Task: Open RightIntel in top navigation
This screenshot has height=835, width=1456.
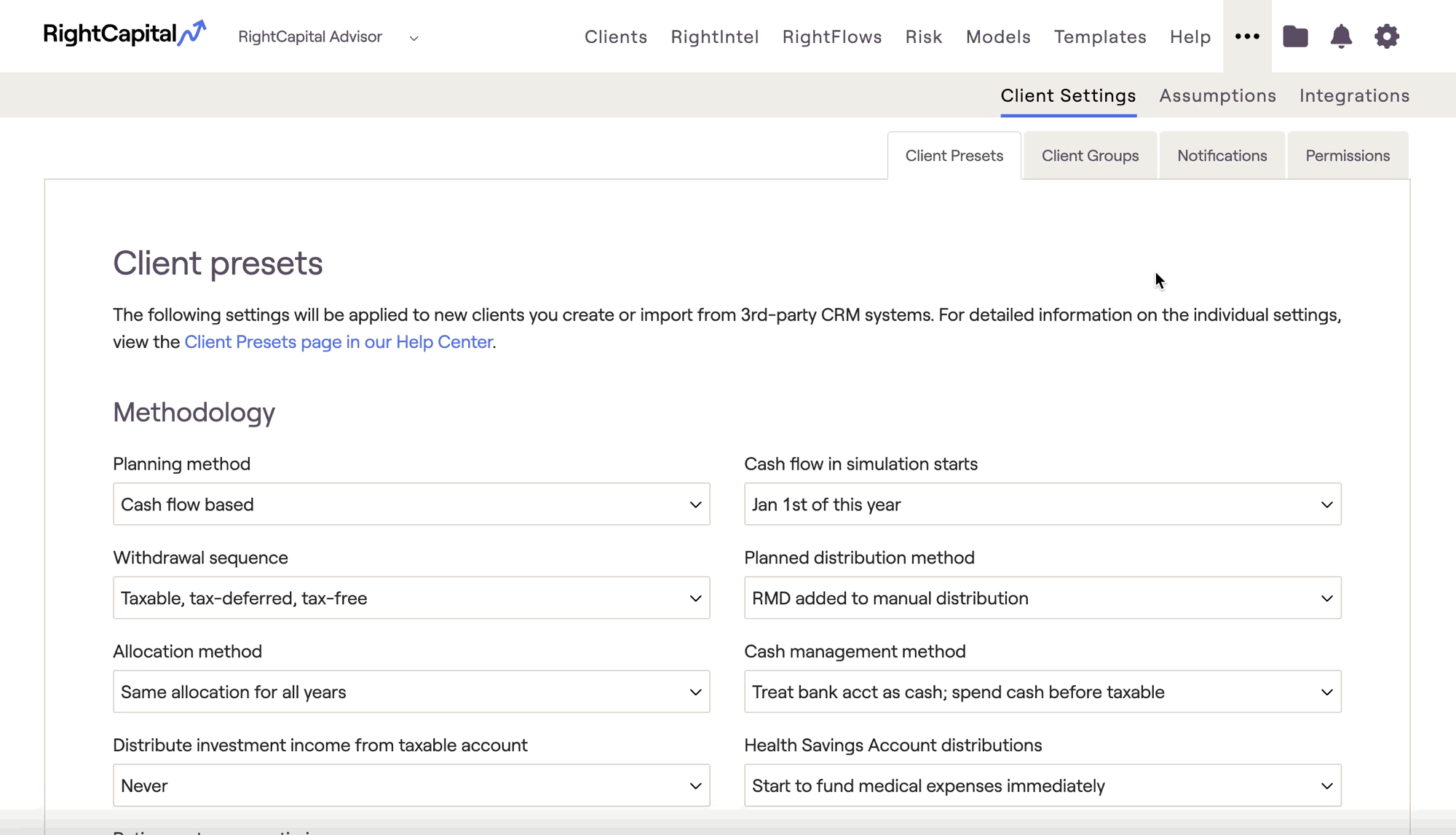Action: (x=715, y=36)
